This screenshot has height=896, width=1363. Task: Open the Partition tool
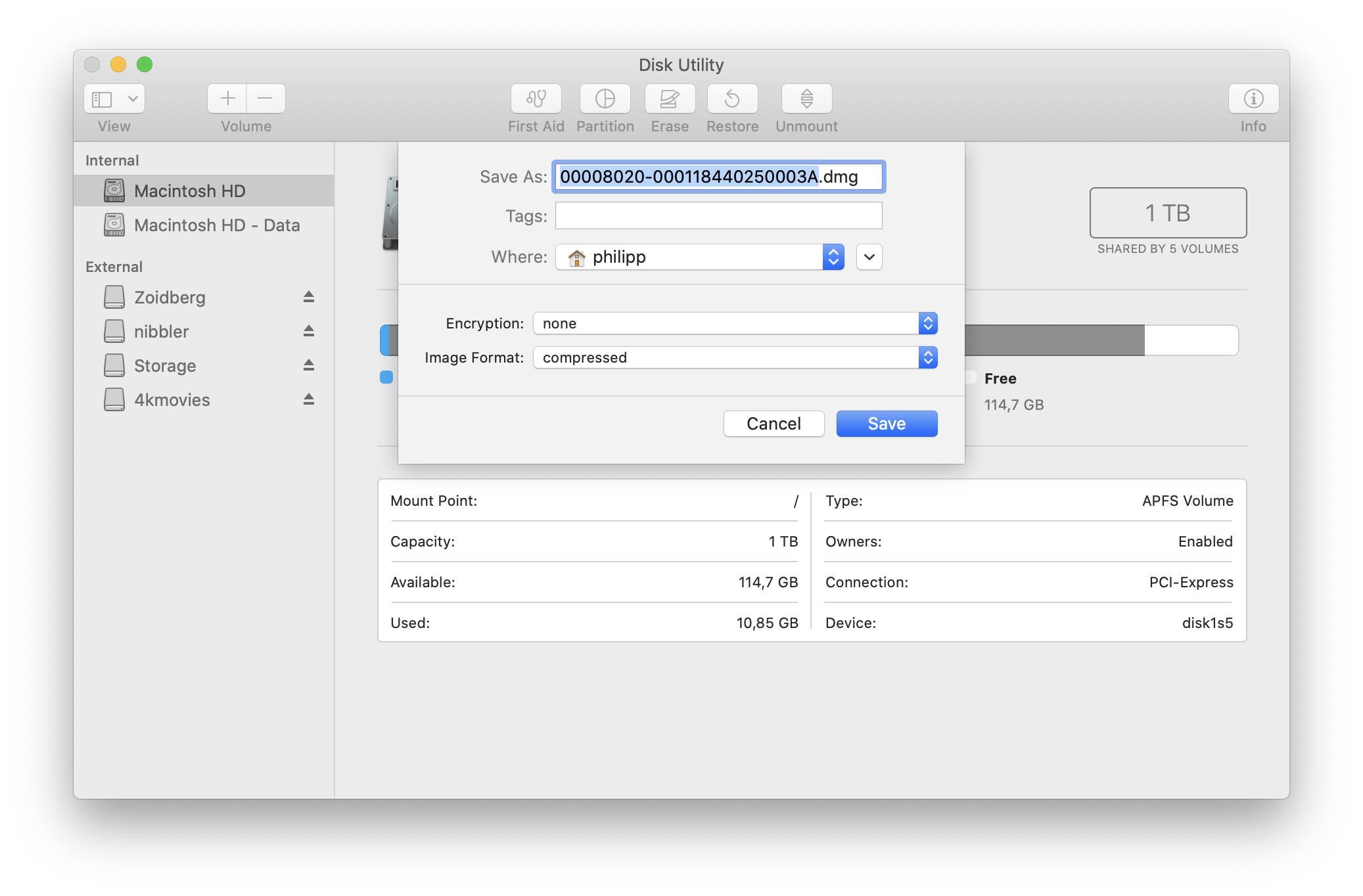(605, 99)
